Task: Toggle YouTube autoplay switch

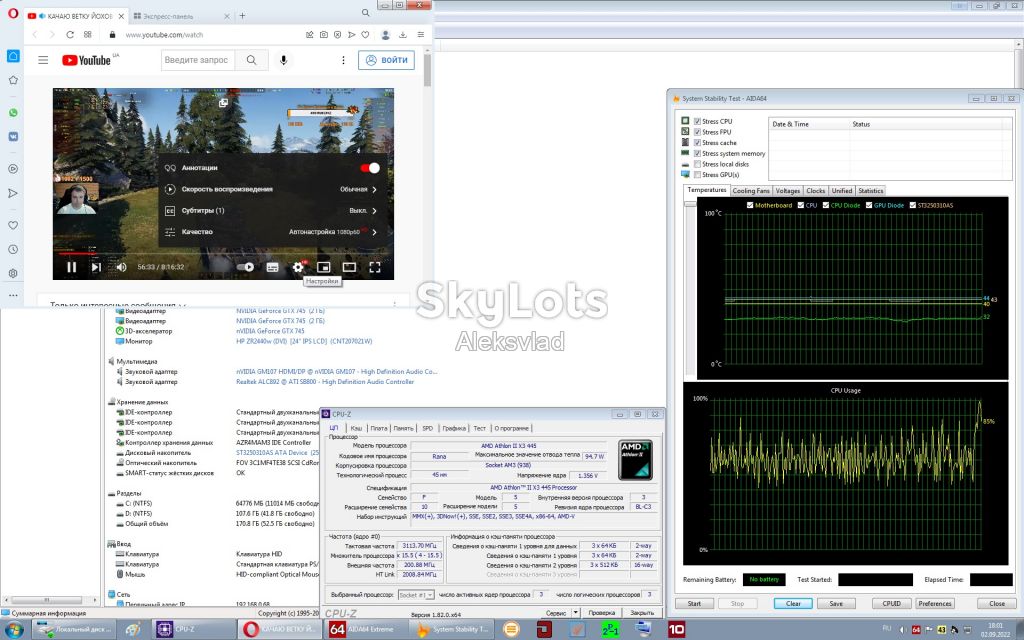Action: (x=246, y=267)
